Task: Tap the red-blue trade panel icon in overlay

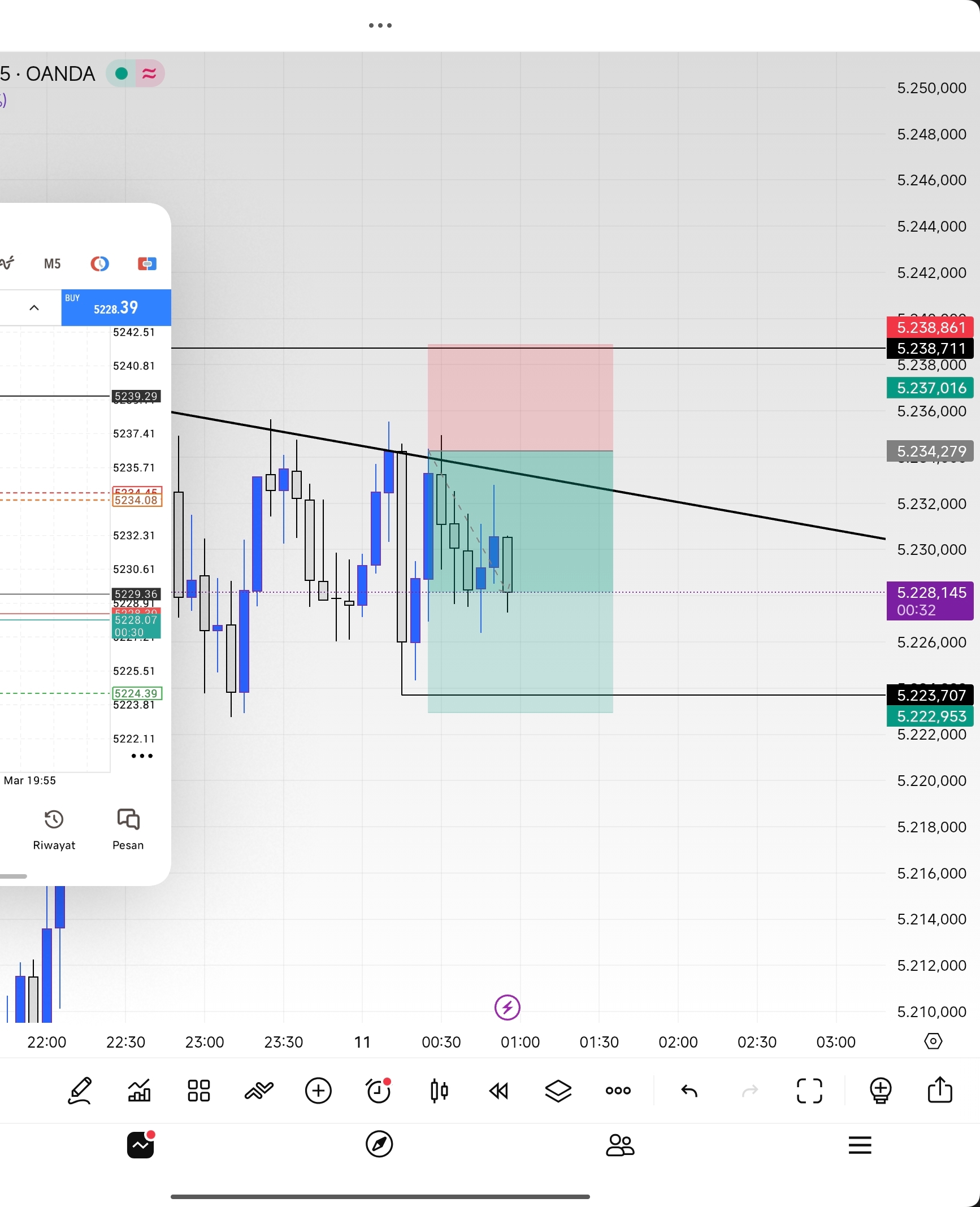Action: point(147,264)
